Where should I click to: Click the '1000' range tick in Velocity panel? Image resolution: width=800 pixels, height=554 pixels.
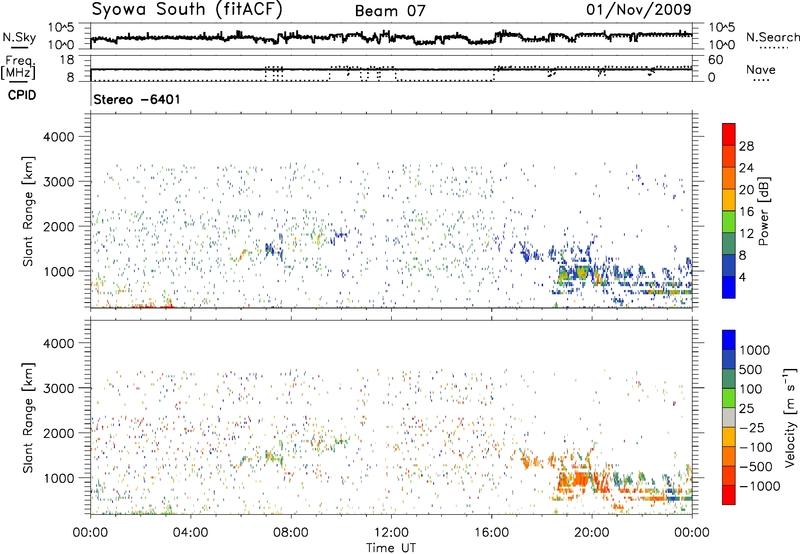pyautogui.click(x=58, y=478)
